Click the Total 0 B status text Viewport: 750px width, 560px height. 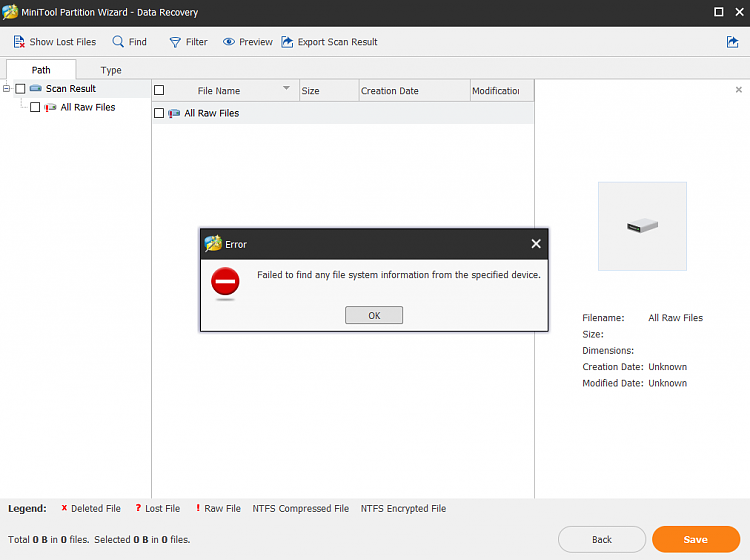click(49, 539)
